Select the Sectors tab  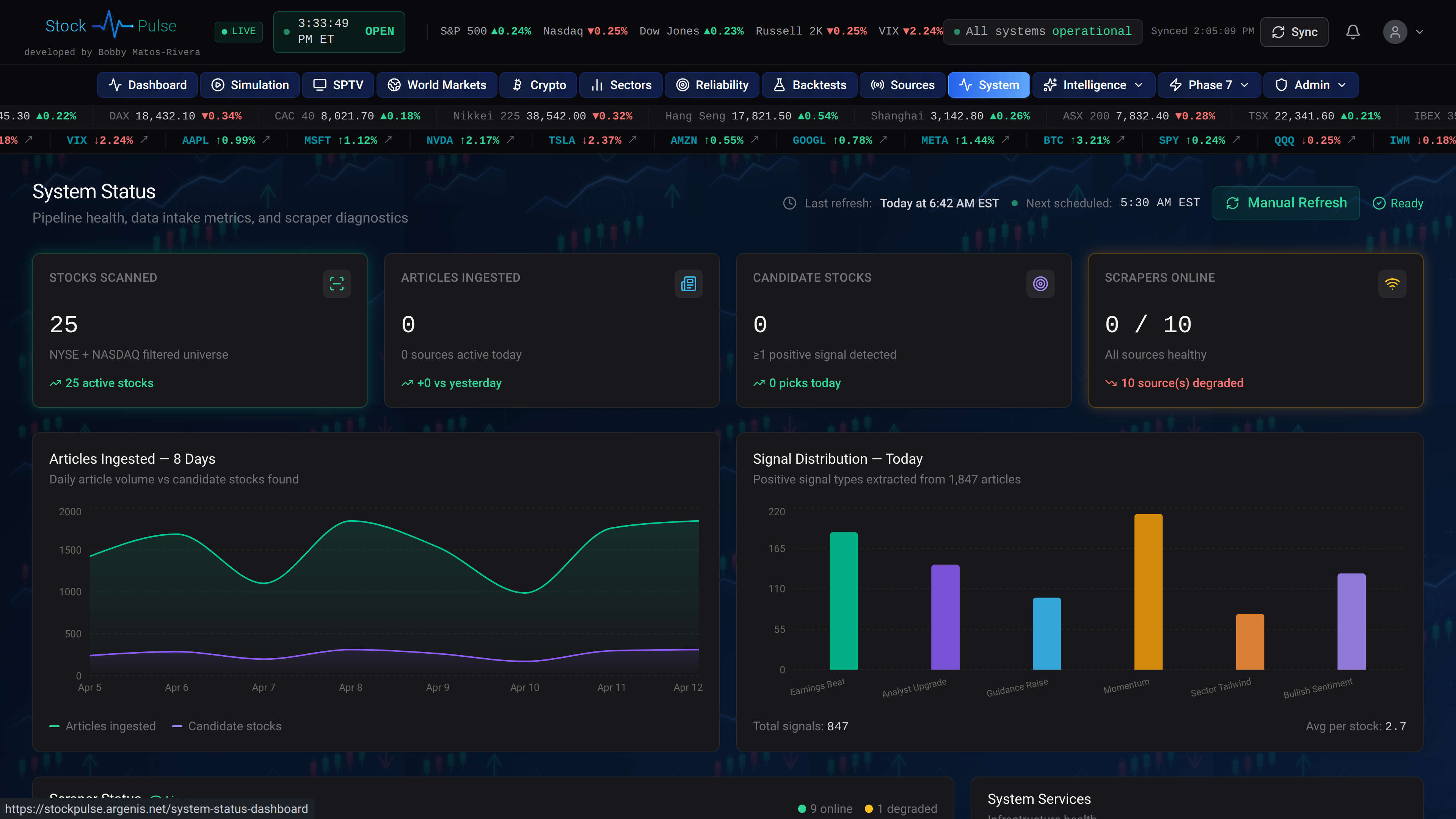[621, 85]
